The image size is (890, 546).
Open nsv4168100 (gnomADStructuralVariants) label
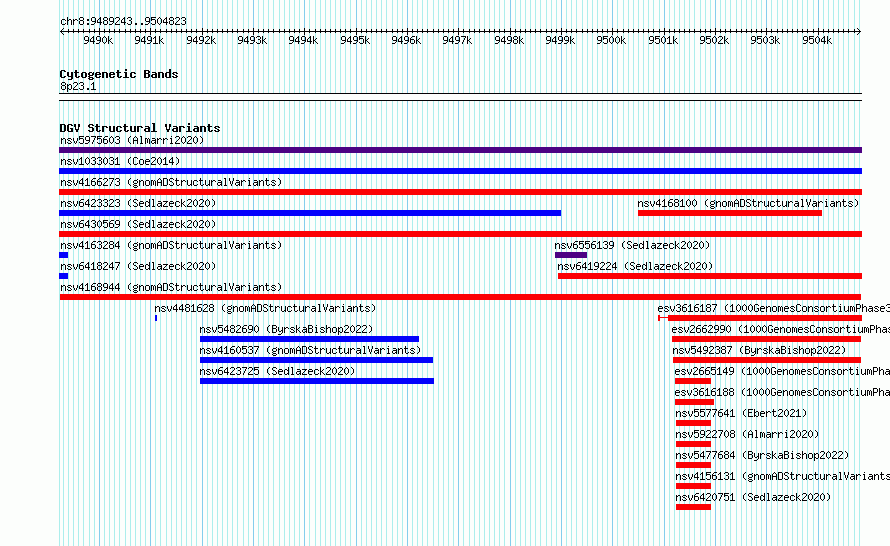[748, 203]
